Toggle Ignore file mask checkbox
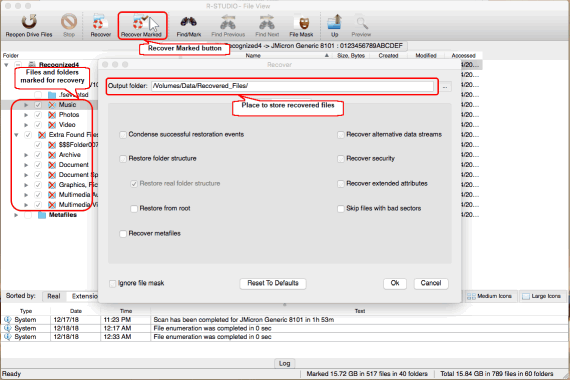570x380 pixels. tap(113, 283)
